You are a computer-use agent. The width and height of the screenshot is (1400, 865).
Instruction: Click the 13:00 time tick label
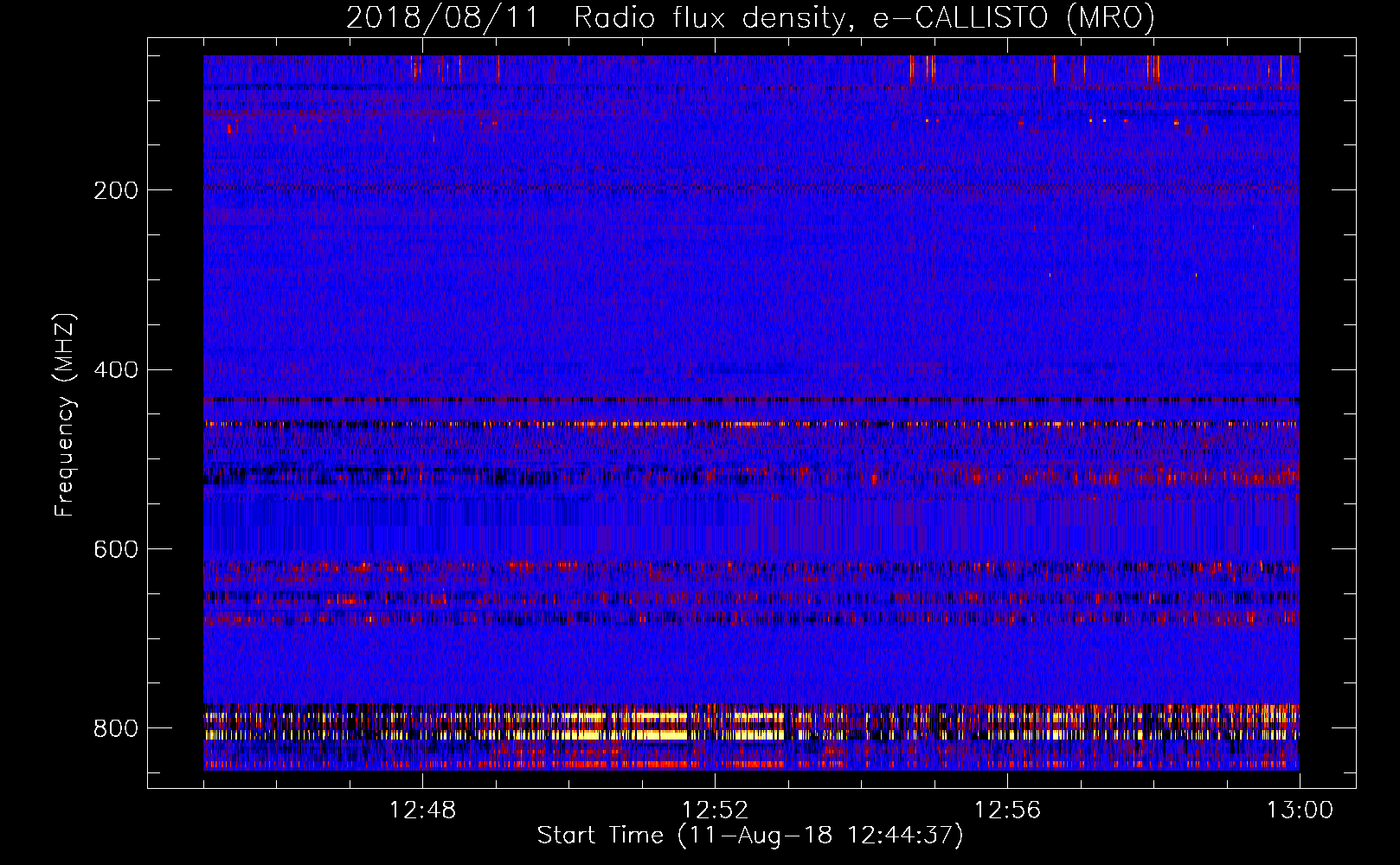click(1300, 811)
